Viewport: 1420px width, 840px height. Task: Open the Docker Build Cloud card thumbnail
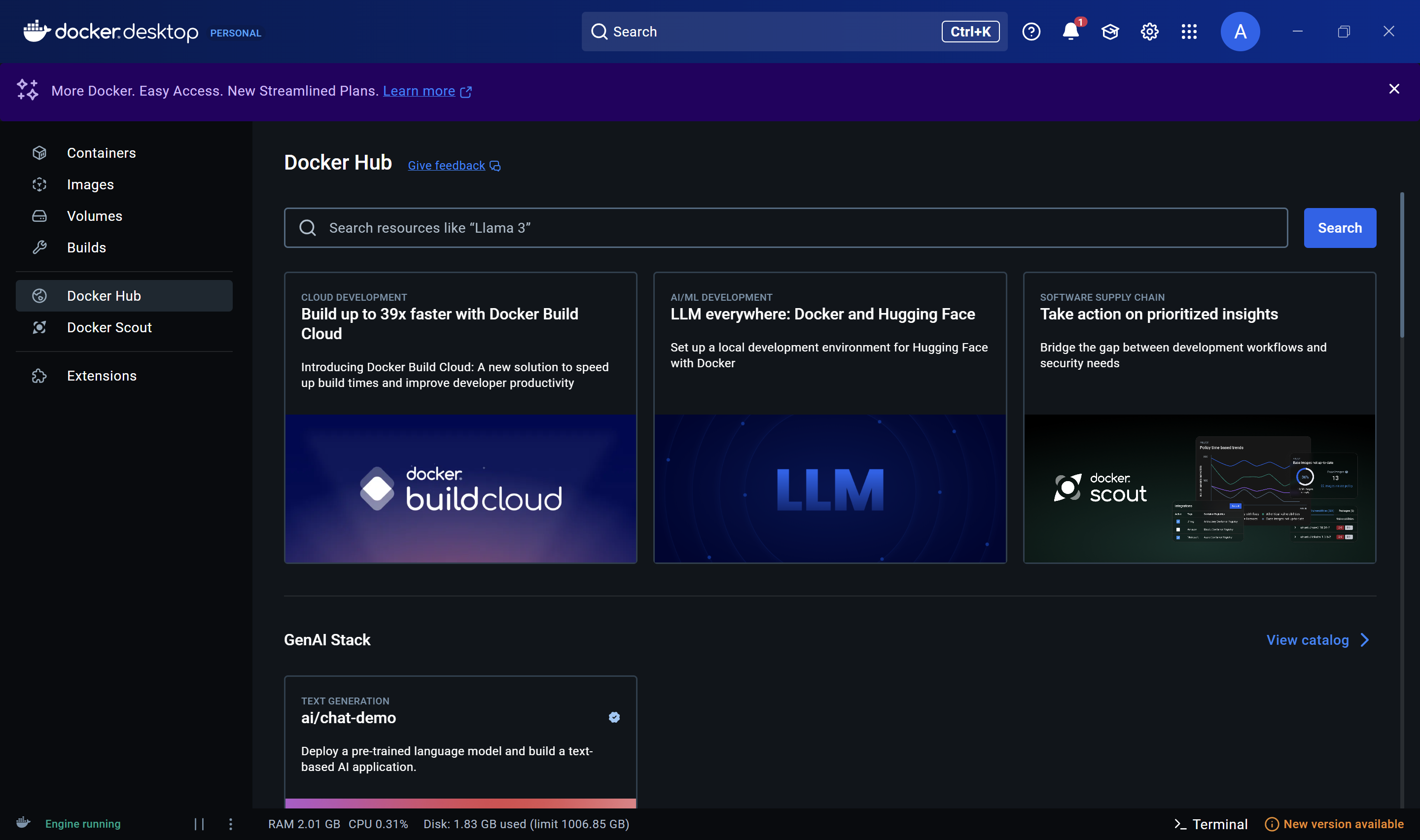[461, 489]
